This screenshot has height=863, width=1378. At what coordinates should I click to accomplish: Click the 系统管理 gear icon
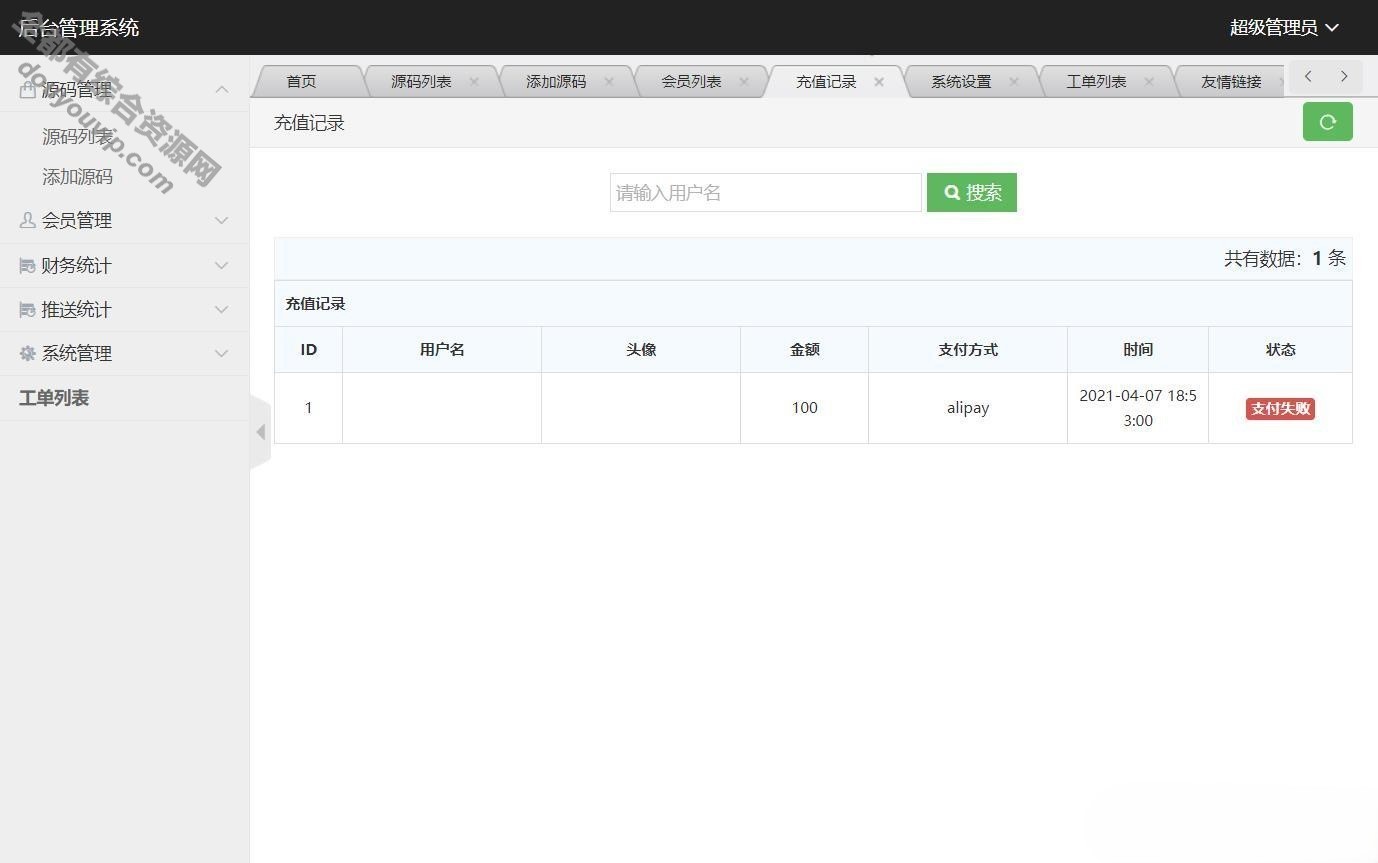coord(27,353)
